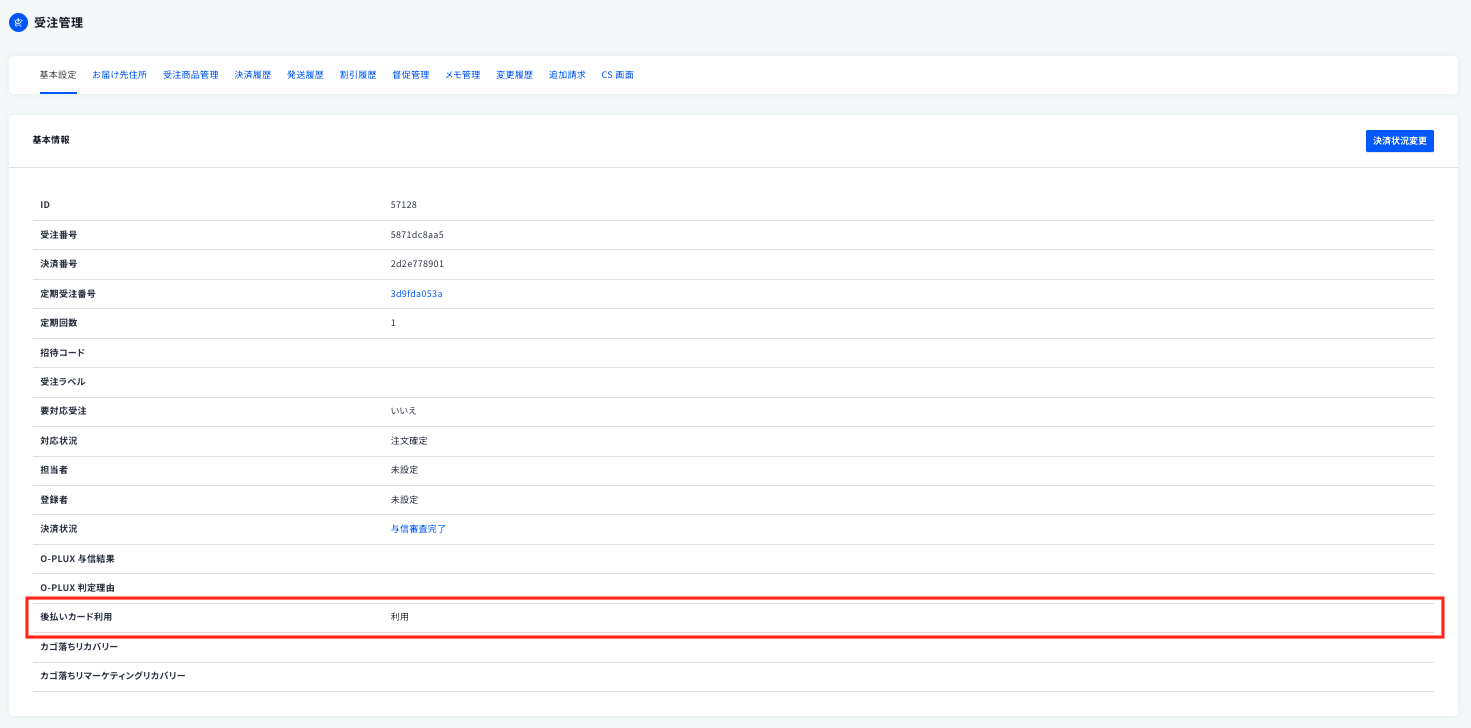View the 決済履歴 tab
1471x728 pixels.
pos(253,75)
